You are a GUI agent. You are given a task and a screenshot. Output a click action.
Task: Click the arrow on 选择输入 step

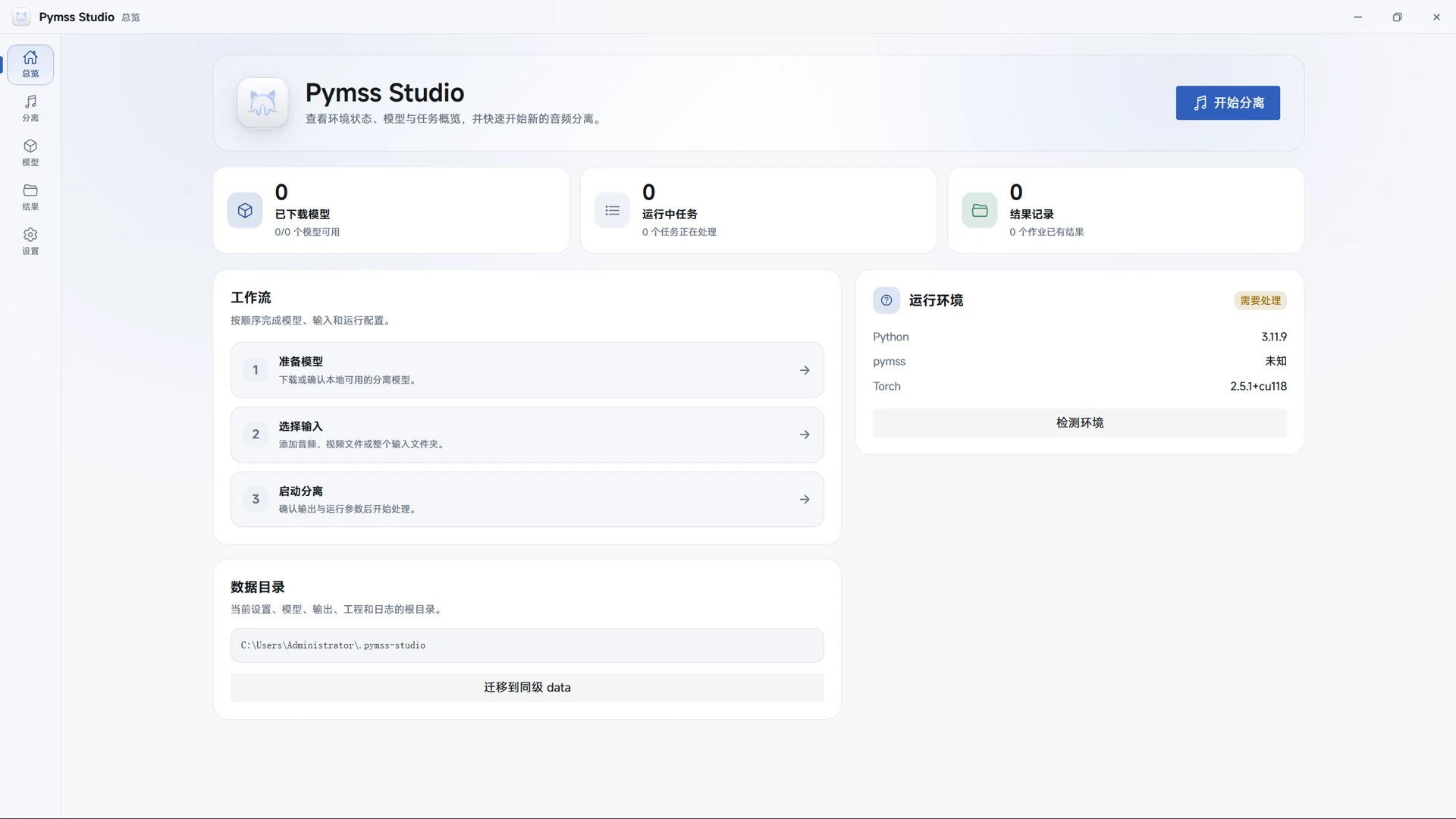[805, 435]
